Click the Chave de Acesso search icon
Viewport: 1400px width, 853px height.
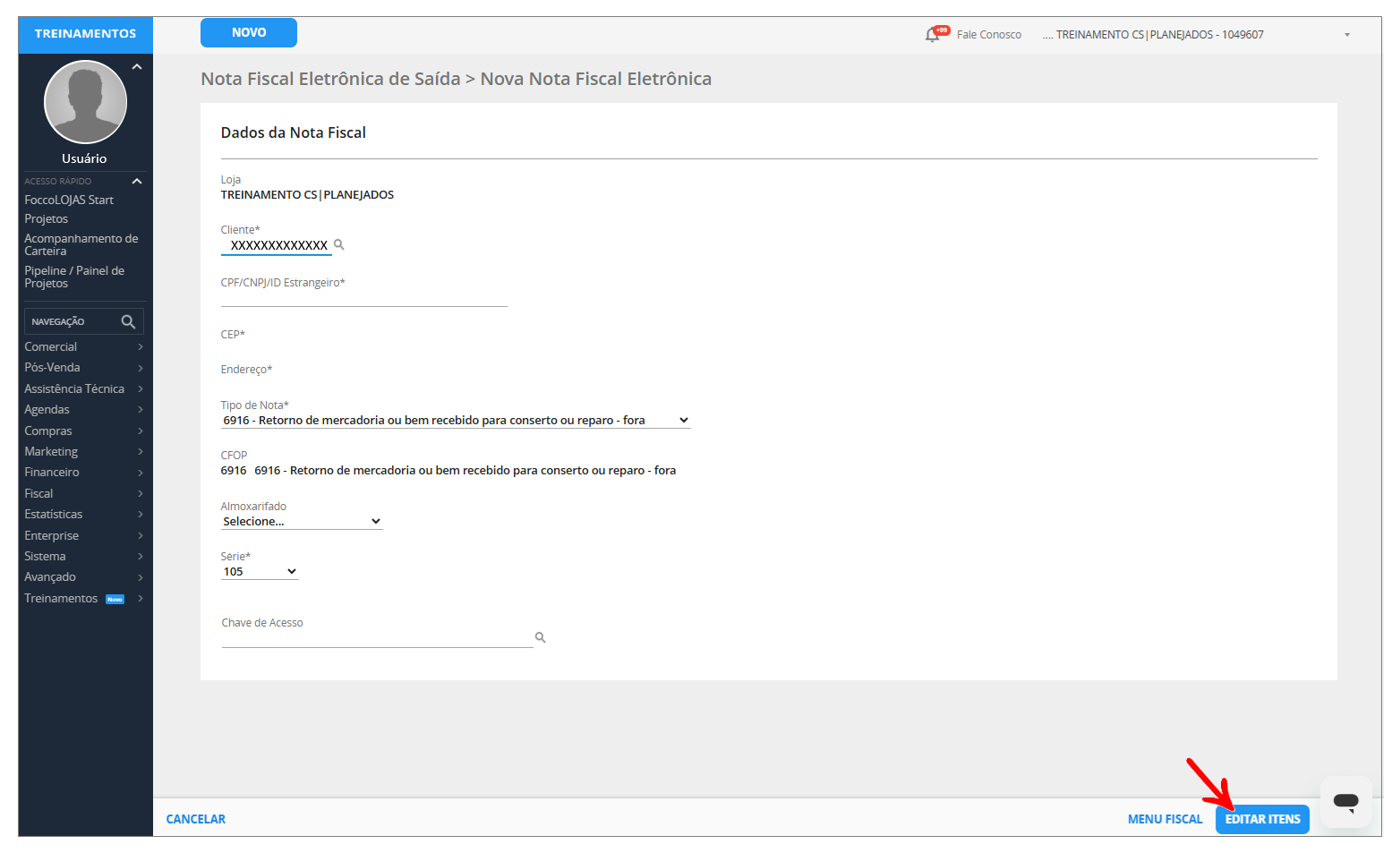(540, 637)
